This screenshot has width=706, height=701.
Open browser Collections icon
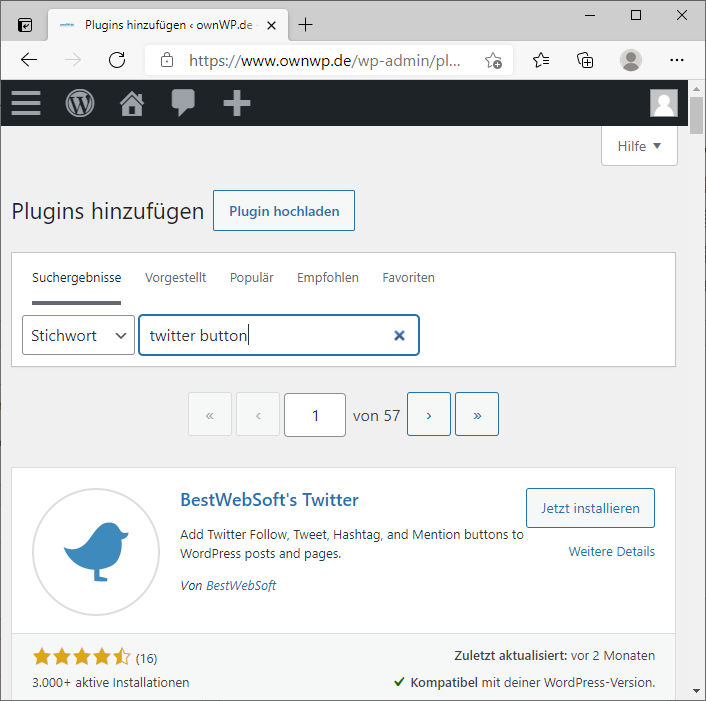point(585,60)
